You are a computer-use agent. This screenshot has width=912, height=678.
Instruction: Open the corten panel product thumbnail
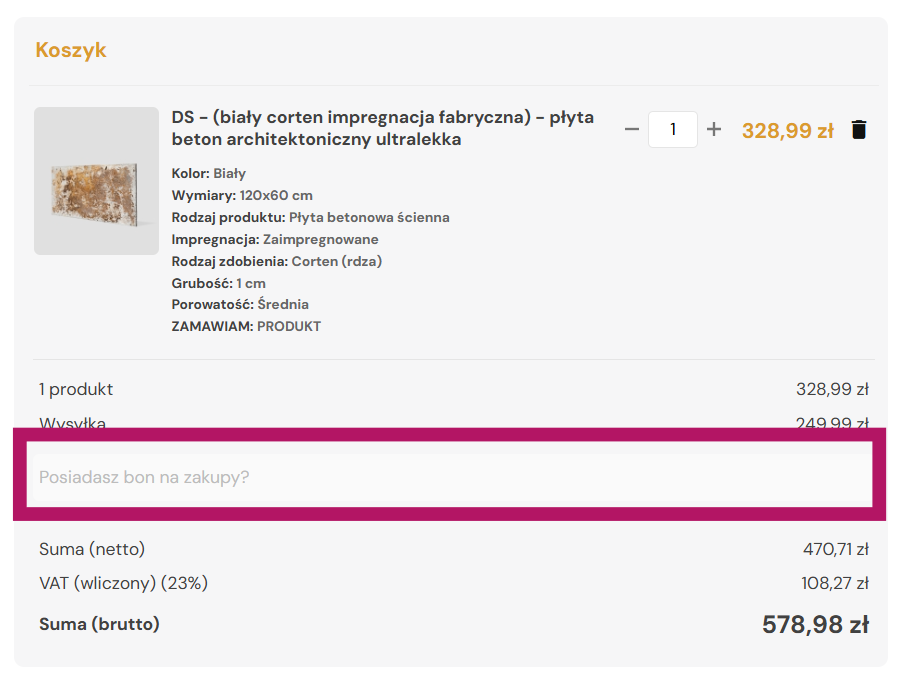click(x=97, y=181)
